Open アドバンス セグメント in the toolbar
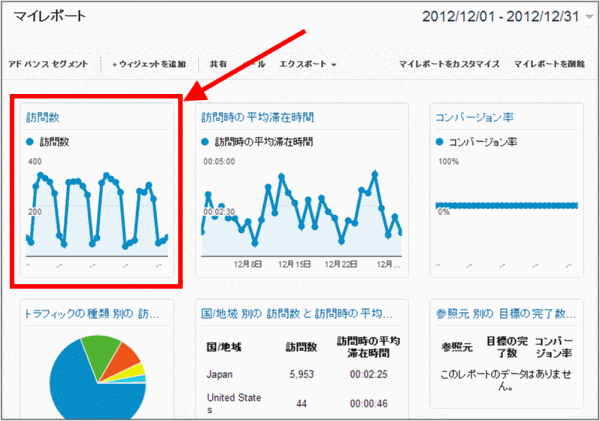 coord(48,64)
